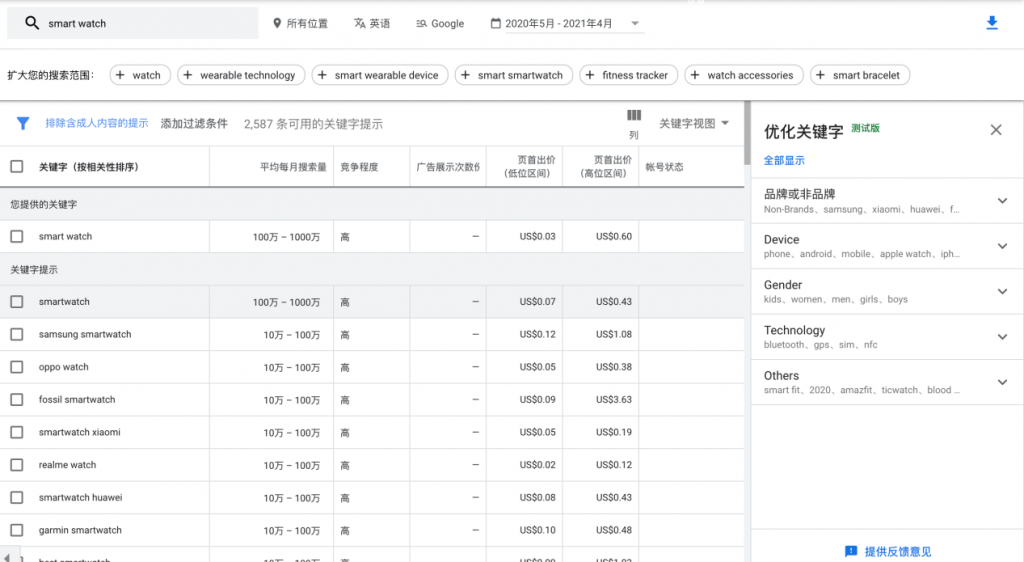Add 'fitness tracker' suggestion chip
Image resolution: width=1024 pixels, height=562 pixels.
click(628, 75)
